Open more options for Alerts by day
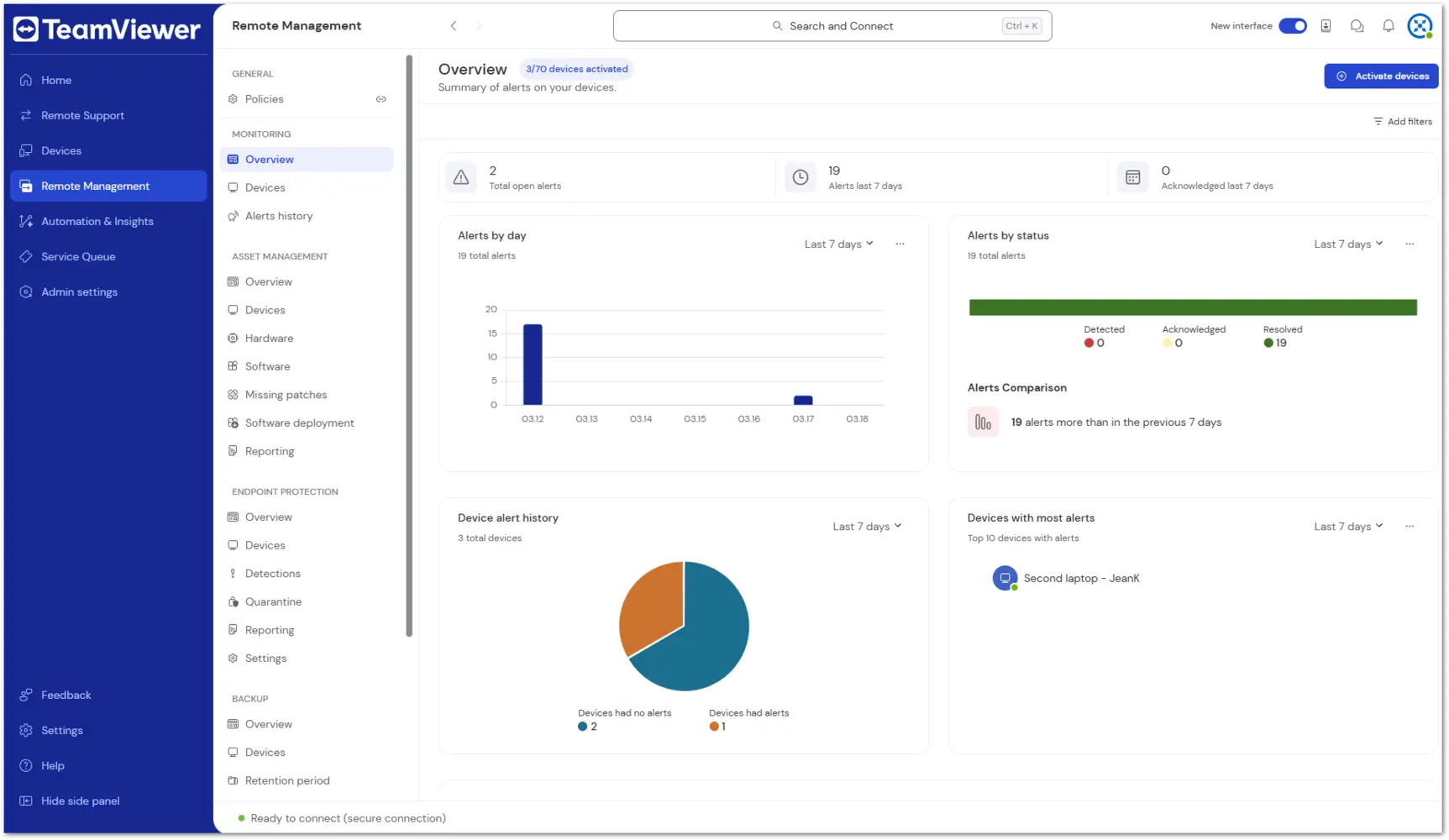 pyautogui.click(x=900, y=244)
